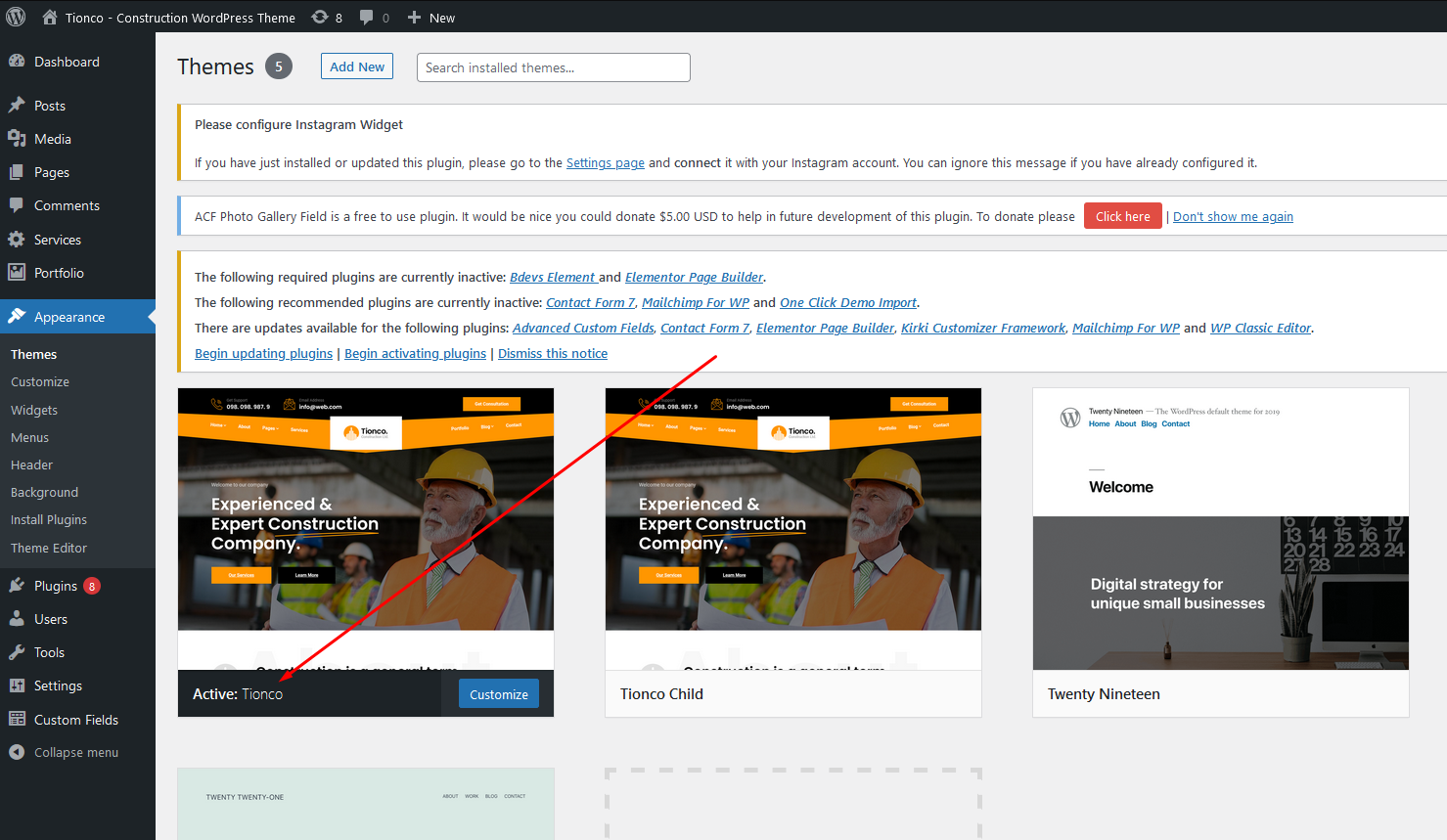Open the Tionco Child theme thumbnail
The height and width of the screenshot is (840, 1447).
click(793, 528)
